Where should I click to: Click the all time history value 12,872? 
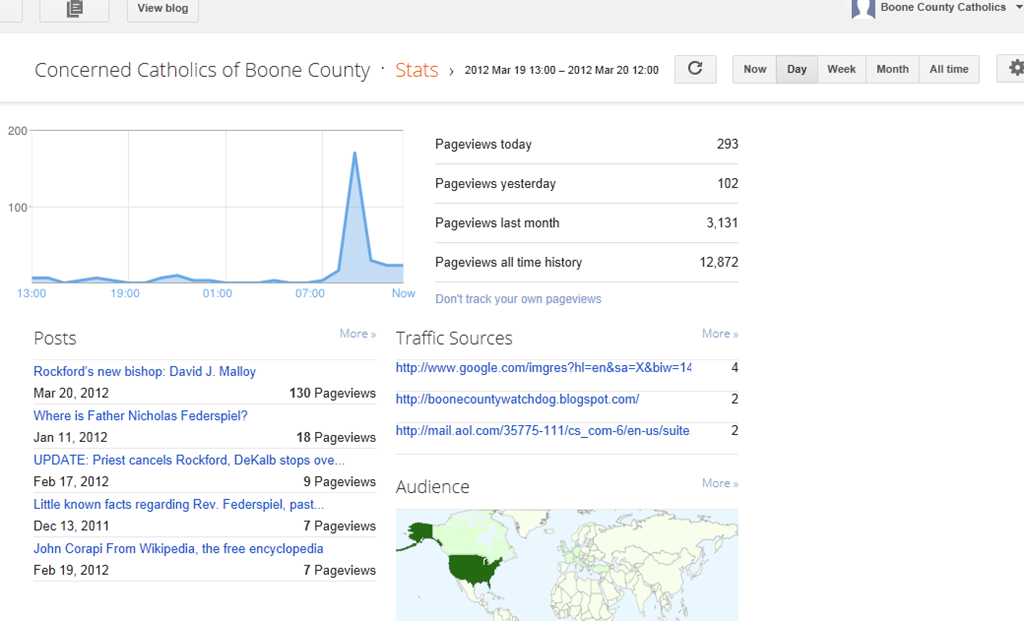pos(718,263)
